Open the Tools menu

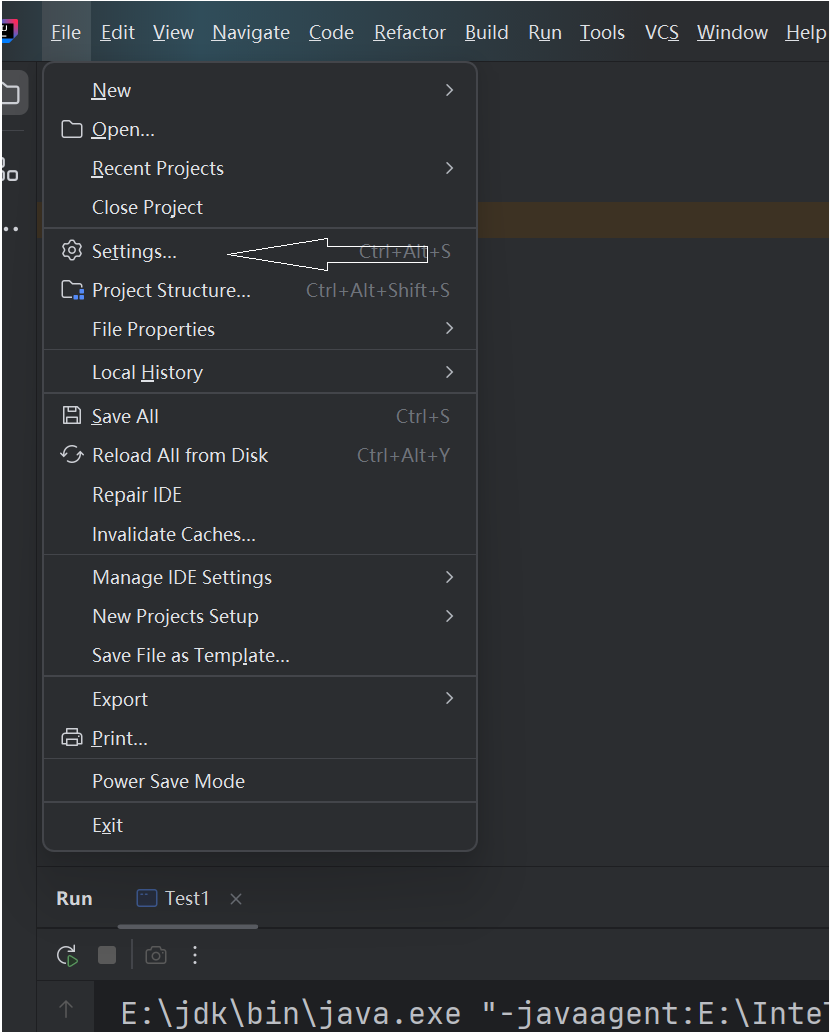click(x=602, y=32)
